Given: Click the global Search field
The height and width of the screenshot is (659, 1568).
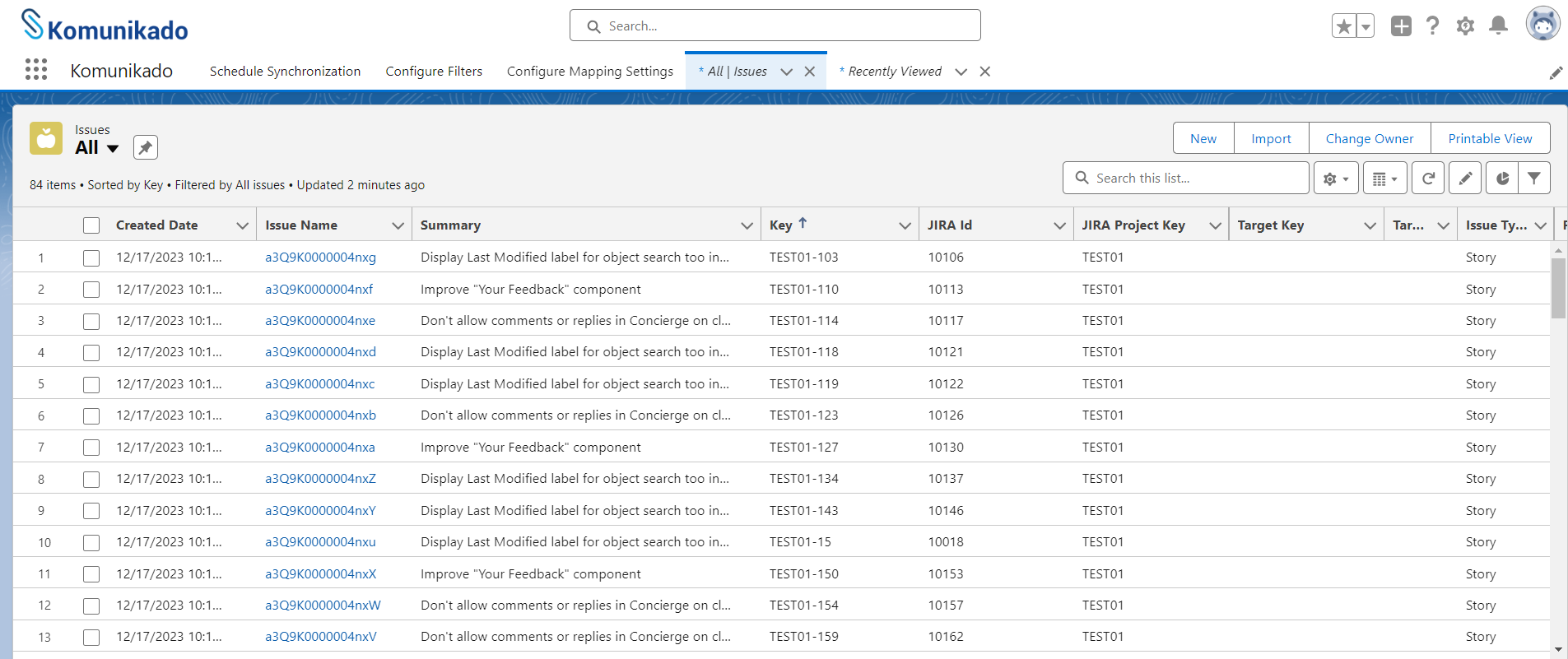Looking at the screenshot, I should 775,26.
